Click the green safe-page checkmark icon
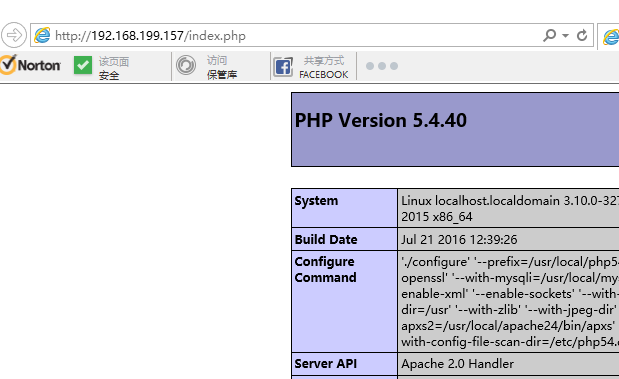The height and width of the screenshot is (379, 619). tap(83, 65)
